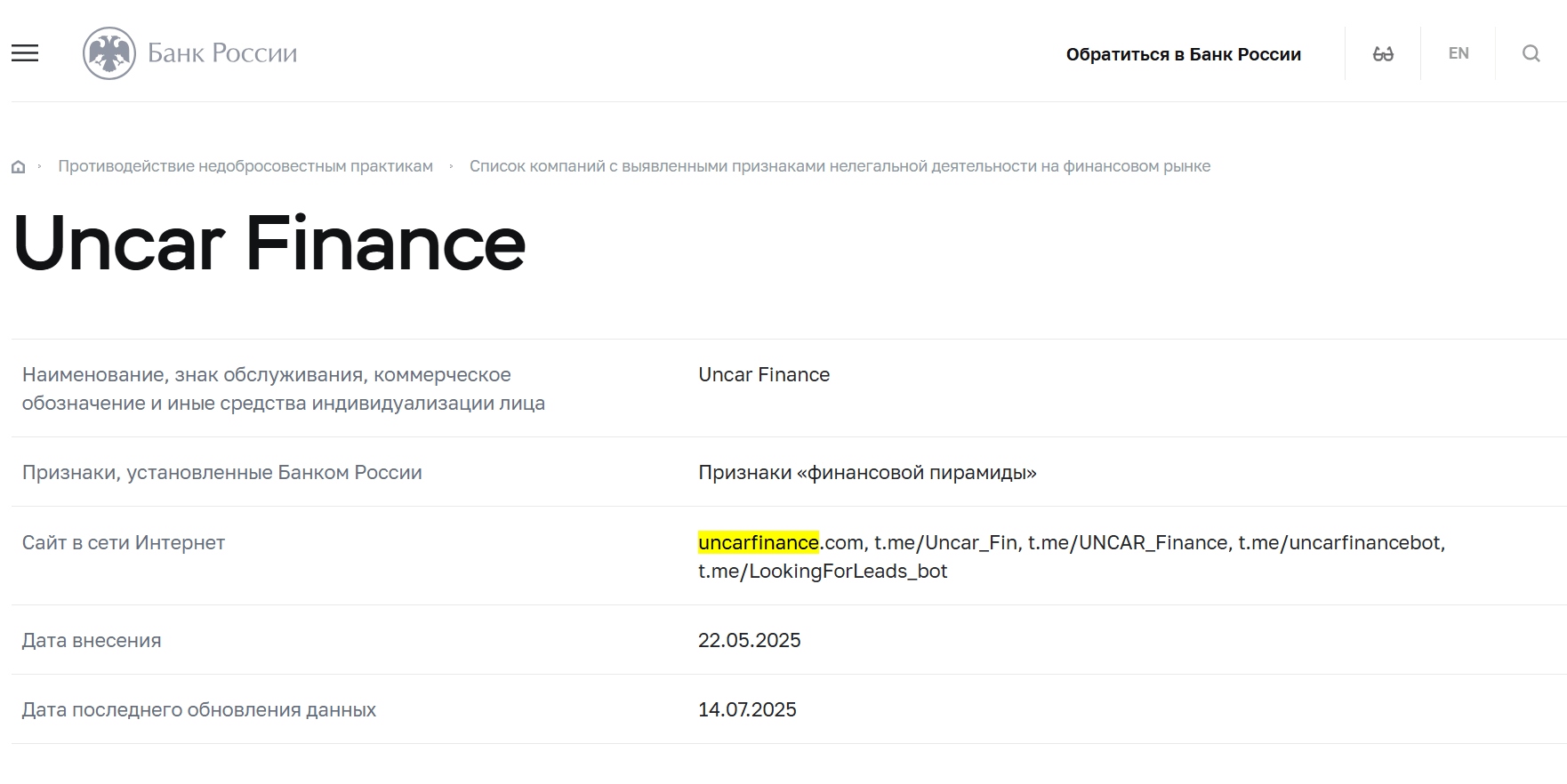
Task: Click the Наименование, знак обслуживания label
Action: pos(284,389)
